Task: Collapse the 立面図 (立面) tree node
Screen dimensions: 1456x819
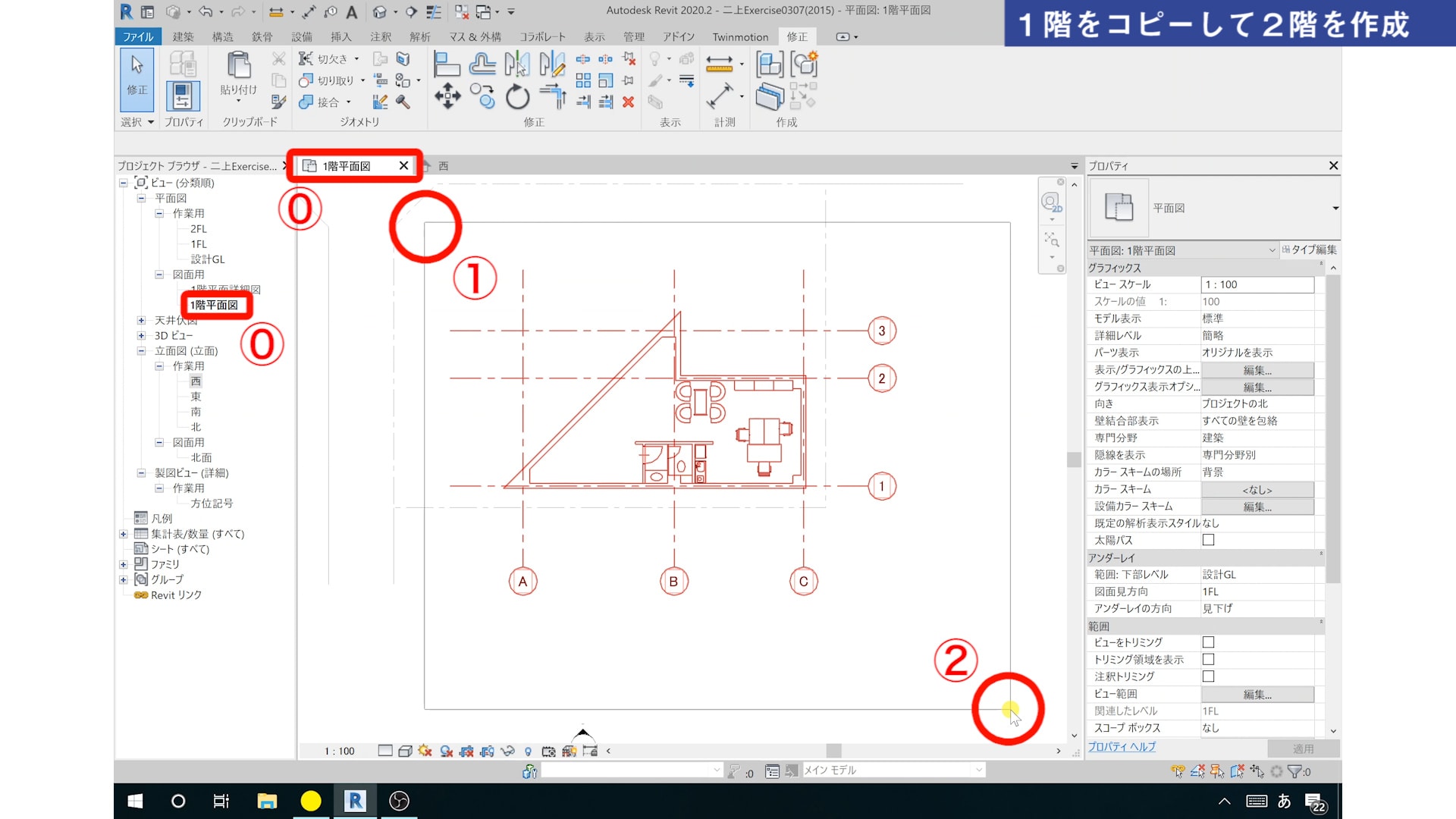Action: 141,350
